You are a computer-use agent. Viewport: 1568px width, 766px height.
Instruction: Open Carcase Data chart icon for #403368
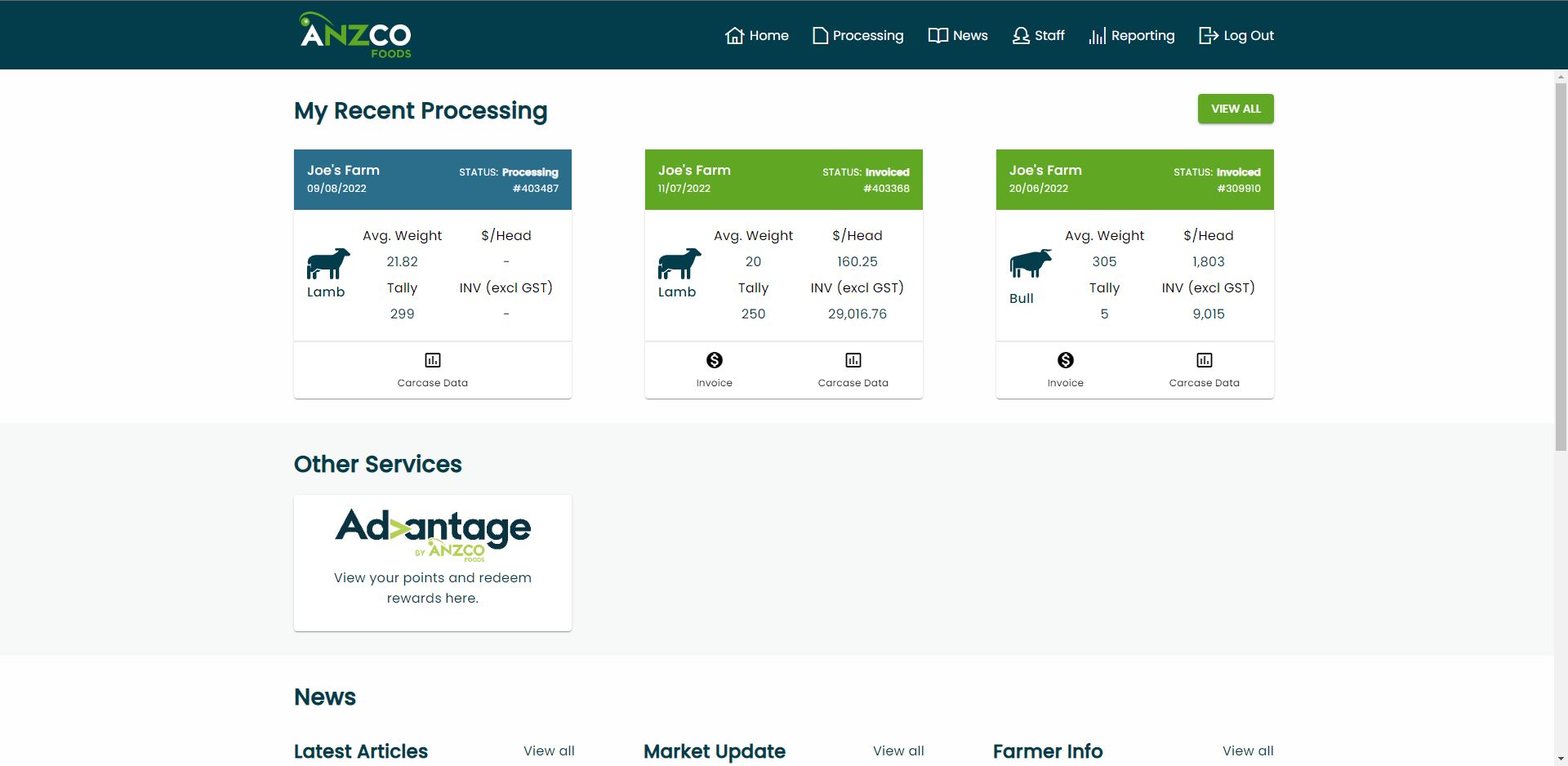click(x=853, y=360)
